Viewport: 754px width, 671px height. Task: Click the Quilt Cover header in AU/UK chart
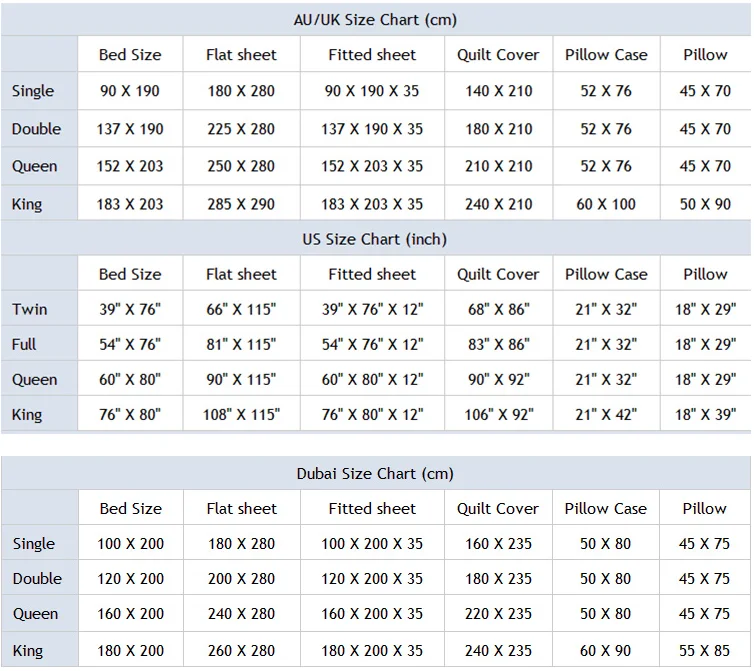(x=498, y=55)
